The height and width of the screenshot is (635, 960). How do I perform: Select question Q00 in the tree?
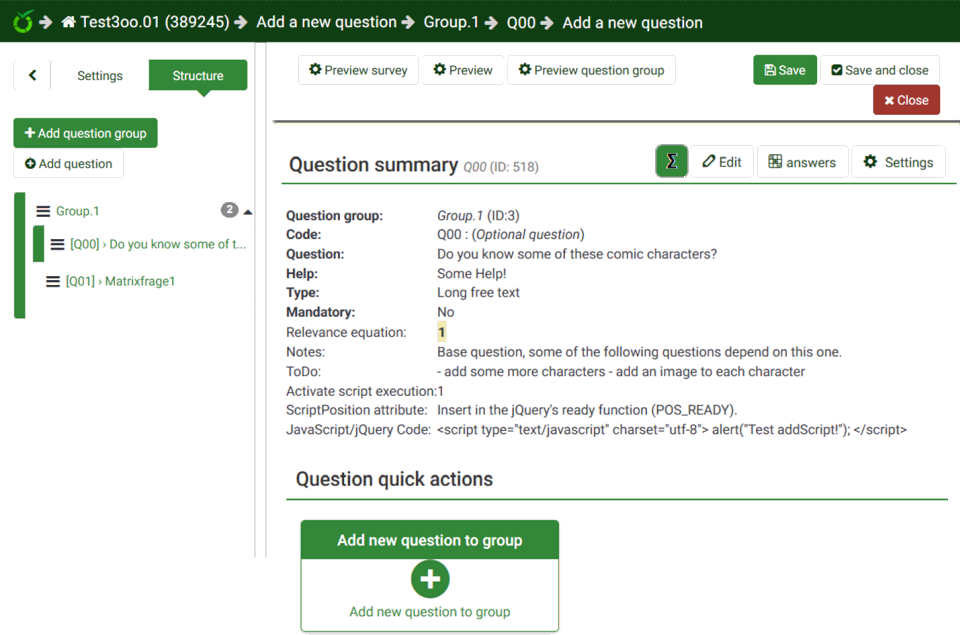click(x=158, y=244)
